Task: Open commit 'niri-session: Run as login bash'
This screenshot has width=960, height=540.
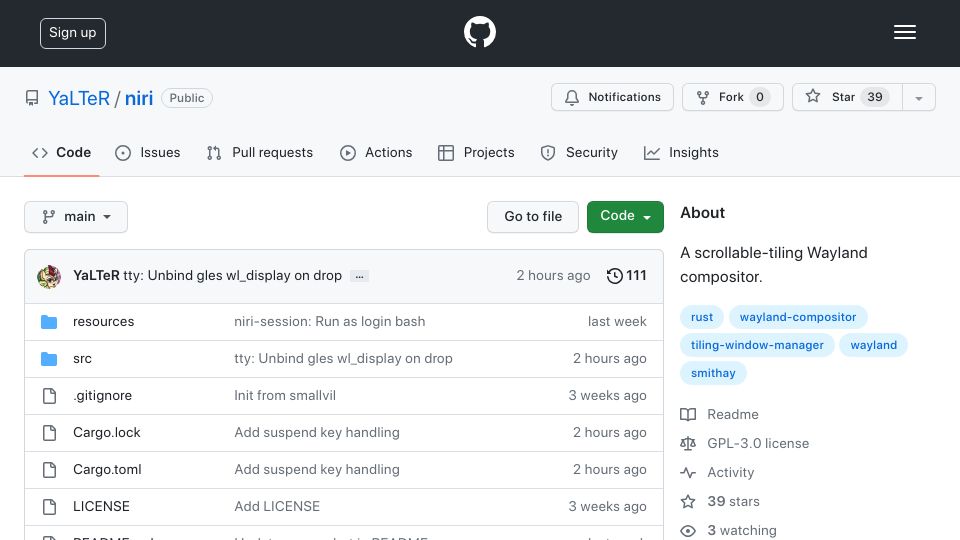Action: tap(329, 321)
